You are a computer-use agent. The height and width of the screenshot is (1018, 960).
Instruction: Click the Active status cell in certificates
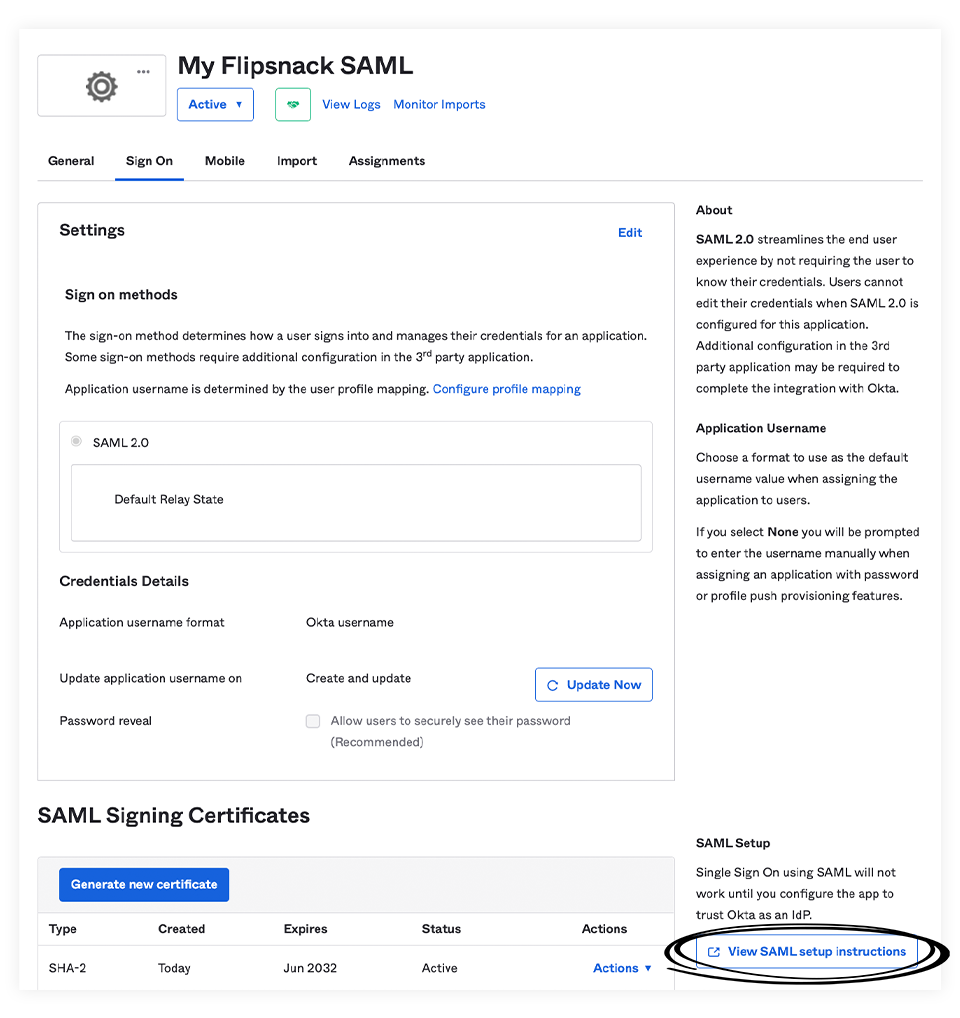pyautogui.click(x=439, y=968)
